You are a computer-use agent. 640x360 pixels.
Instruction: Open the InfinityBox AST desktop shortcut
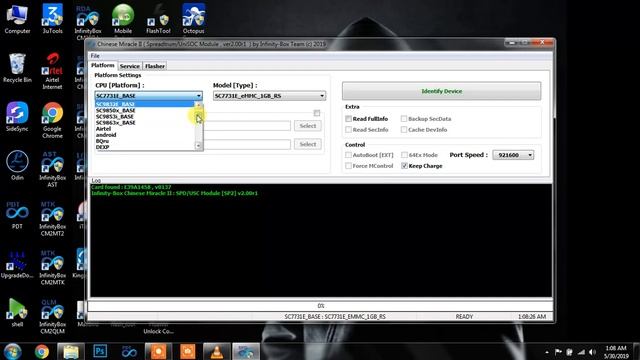(52, 169)
